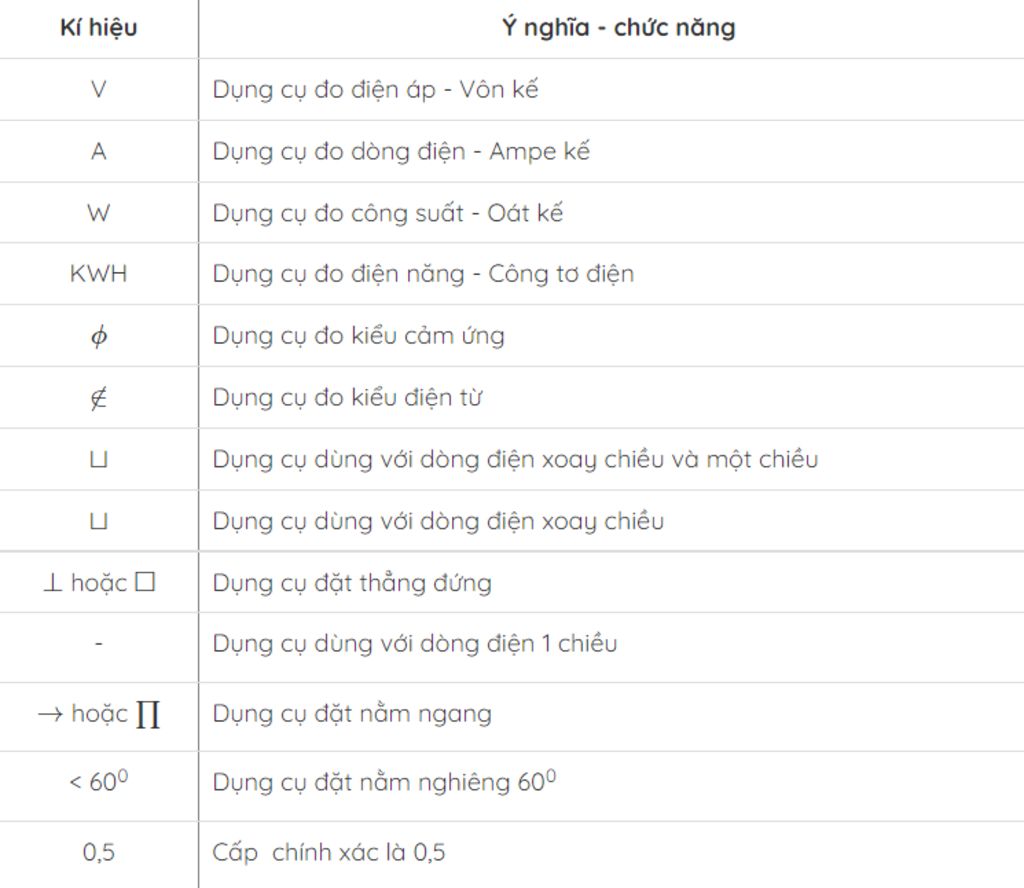Viewport: 1024px width, 888px height.
Task: Click the ∏ horizontal placement symbol
Action: point(148,714)
